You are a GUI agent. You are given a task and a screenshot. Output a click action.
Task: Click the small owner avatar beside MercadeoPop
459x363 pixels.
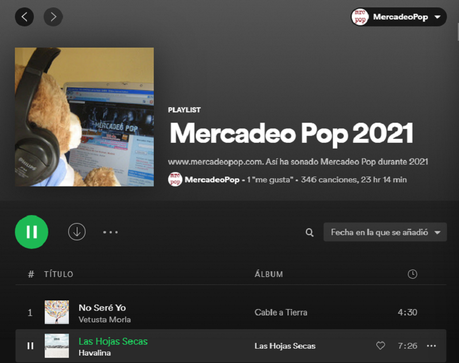(x=175, y=179)
